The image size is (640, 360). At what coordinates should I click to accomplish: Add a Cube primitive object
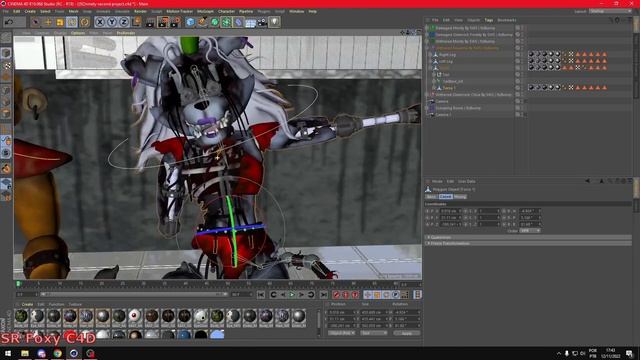click(x=190, y=22)
